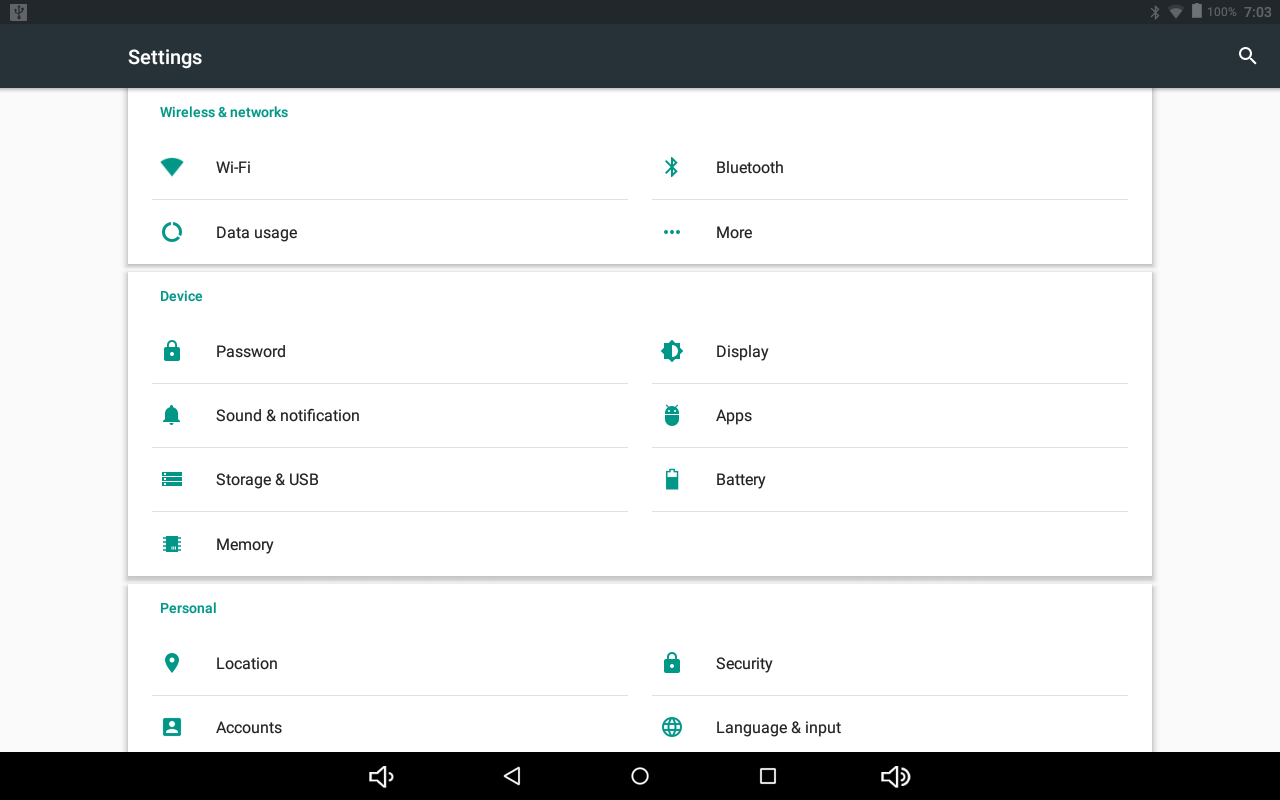Tap the status bar battery indicator
This screenshot has width=1280, height=800.
tap(1196, 12)
